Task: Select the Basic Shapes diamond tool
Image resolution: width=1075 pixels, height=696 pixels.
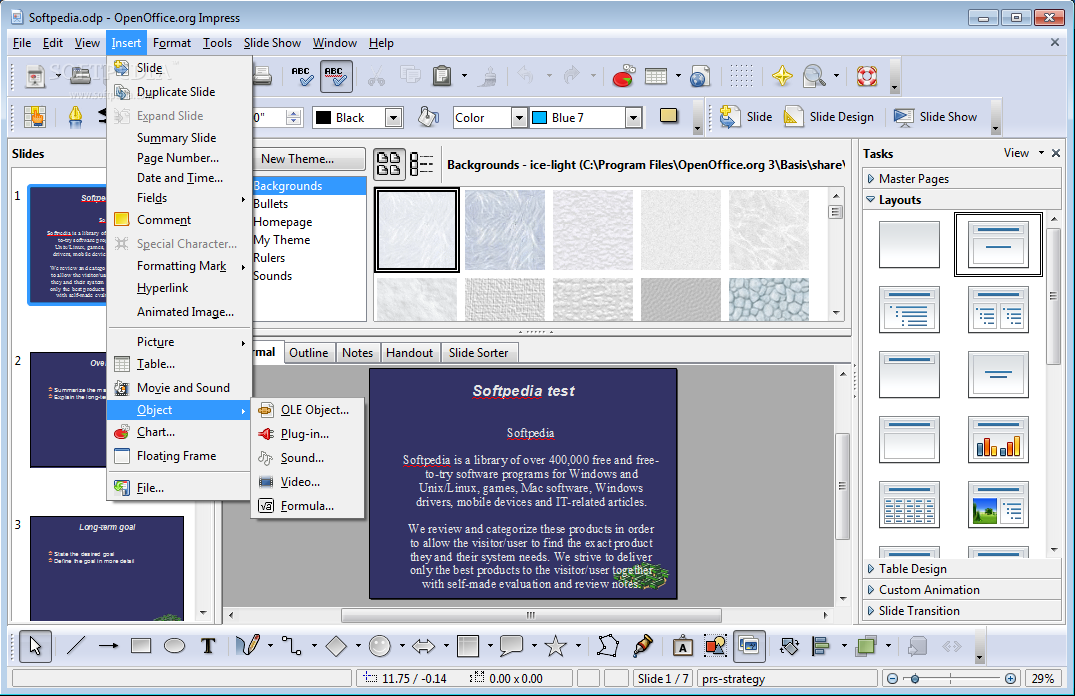Action: (x=336, y=646)
